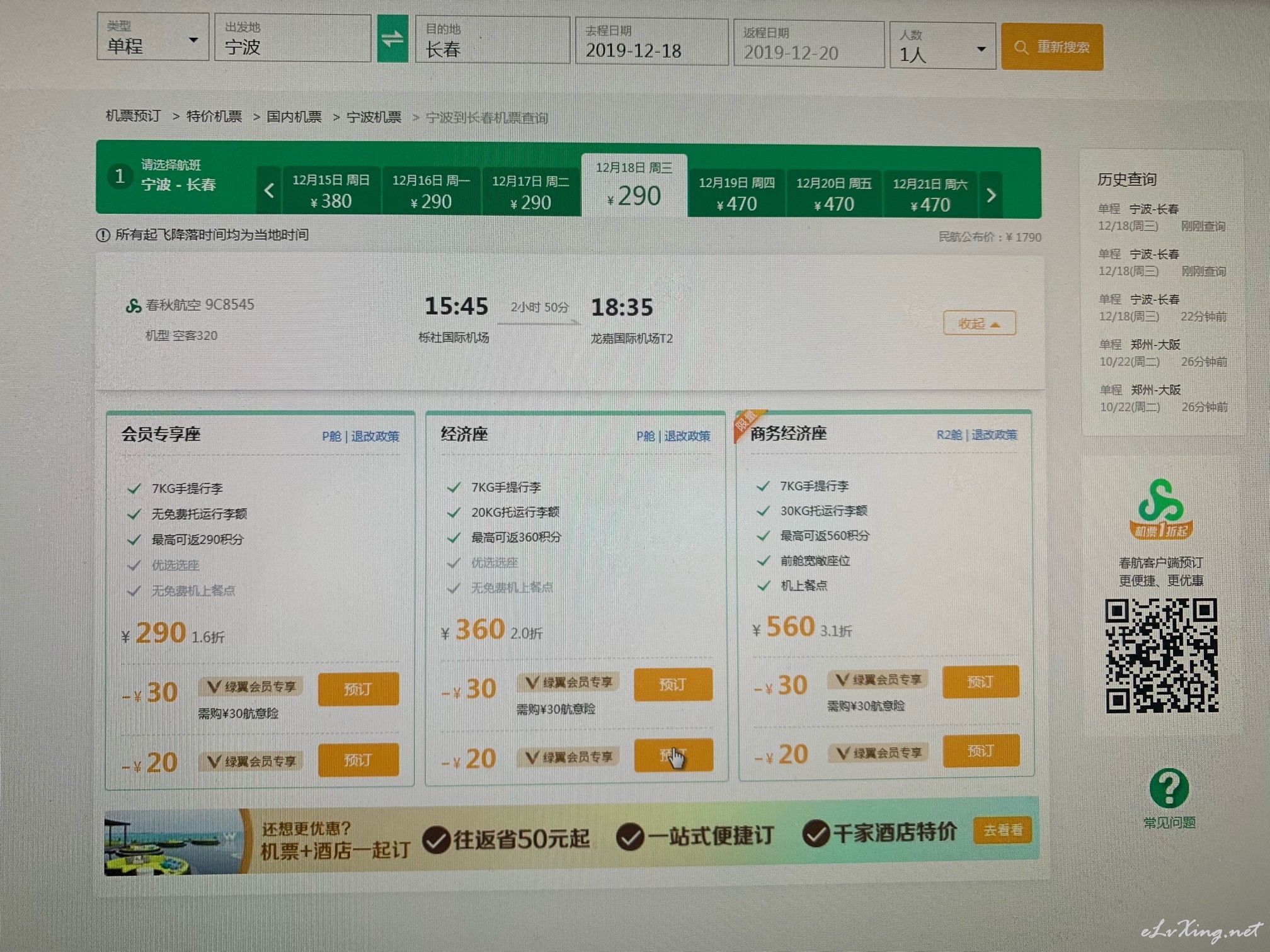Book 商务经济座 with -¥20 member offer
1270x952 pixels.
tap(980, 751)
